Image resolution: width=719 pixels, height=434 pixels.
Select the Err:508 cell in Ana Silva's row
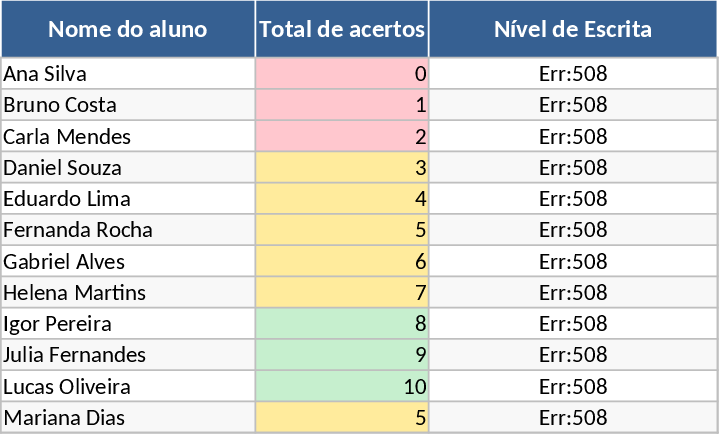coord(573,74)
